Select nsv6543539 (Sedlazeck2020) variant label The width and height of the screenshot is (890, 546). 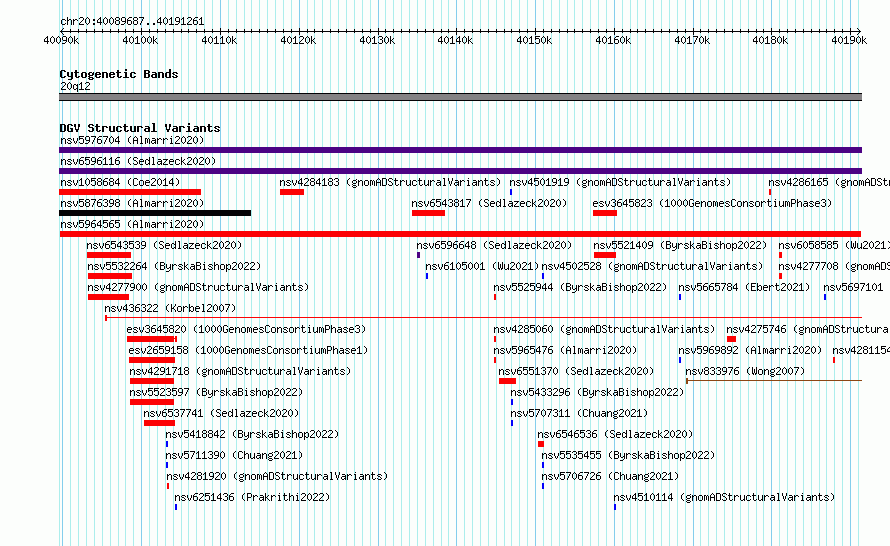[x=165, y=245]
